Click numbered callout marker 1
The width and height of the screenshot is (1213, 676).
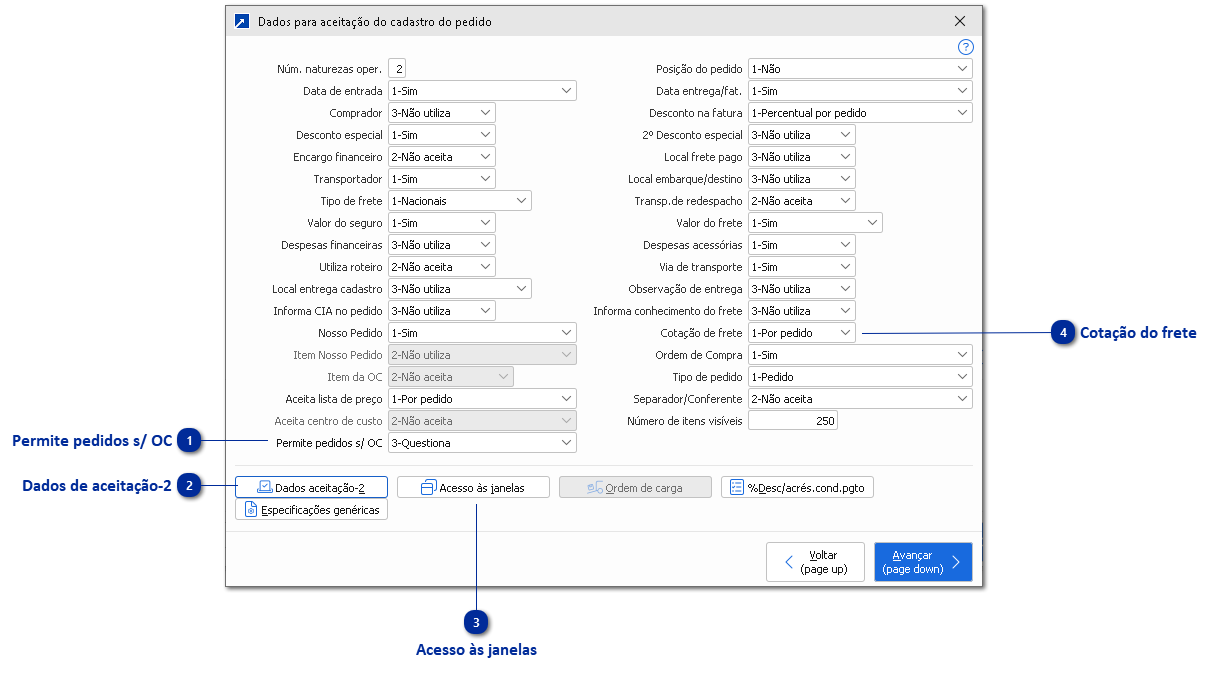(190, 440)
